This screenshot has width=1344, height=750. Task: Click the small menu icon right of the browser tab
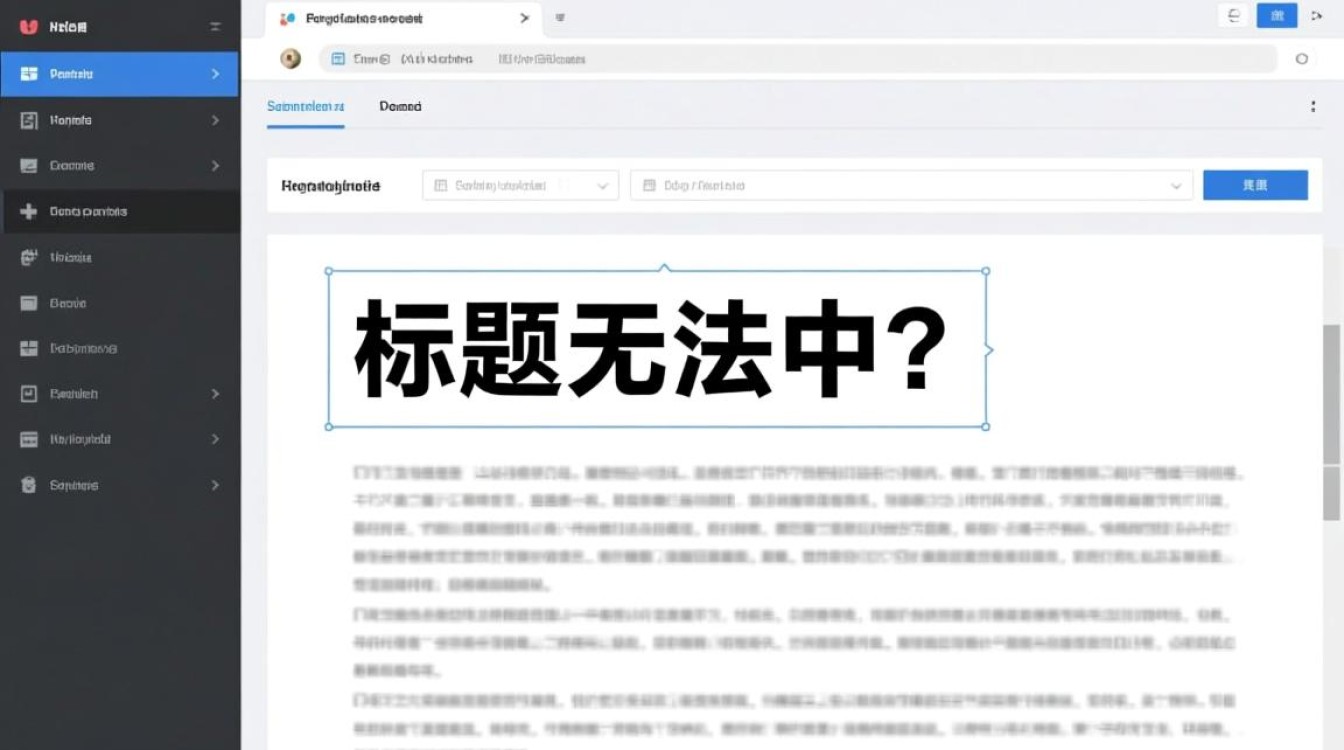pos(560,18)
